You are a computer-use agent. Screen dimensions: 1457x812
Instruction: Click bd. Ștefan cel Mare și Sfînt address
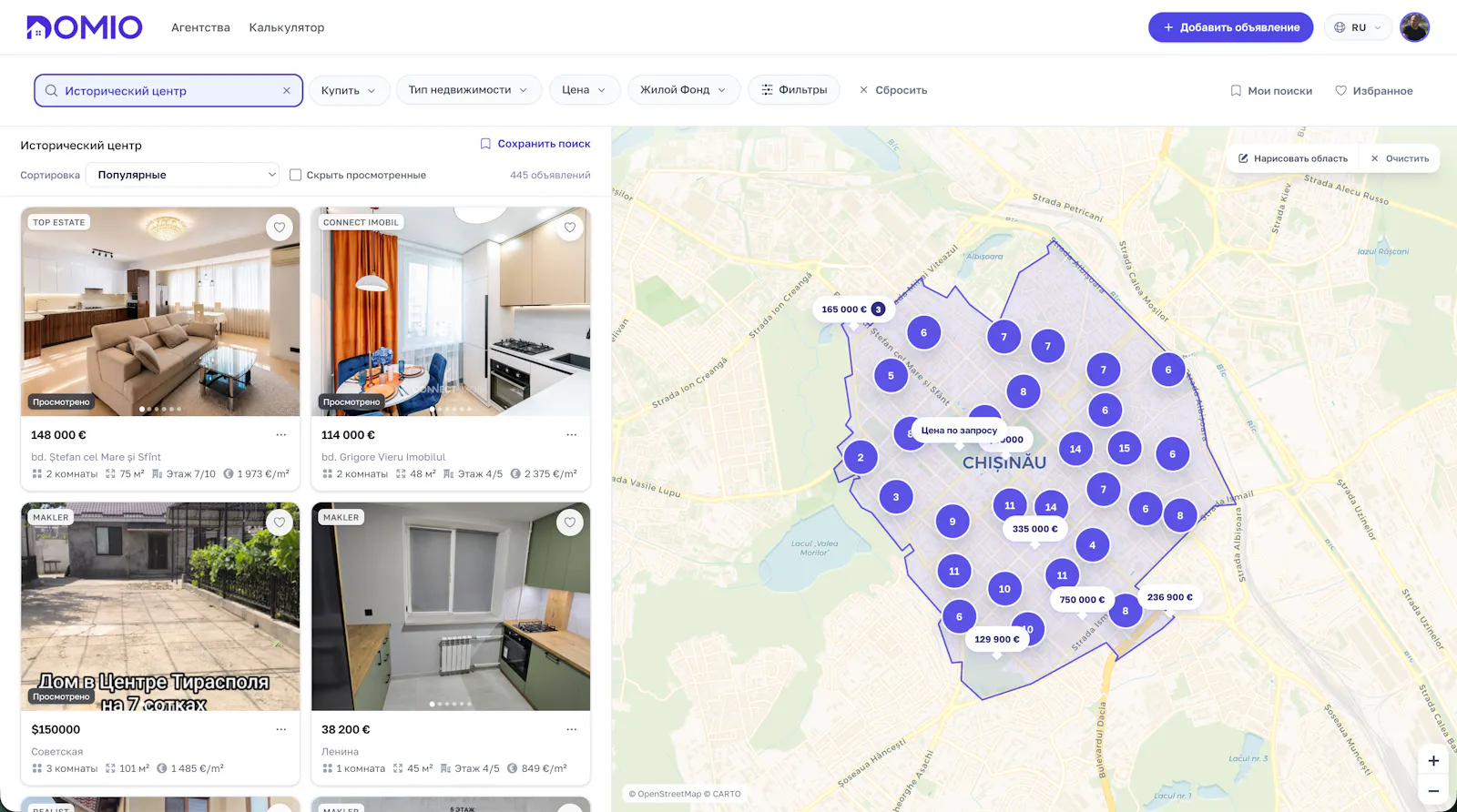pos(96,457)
